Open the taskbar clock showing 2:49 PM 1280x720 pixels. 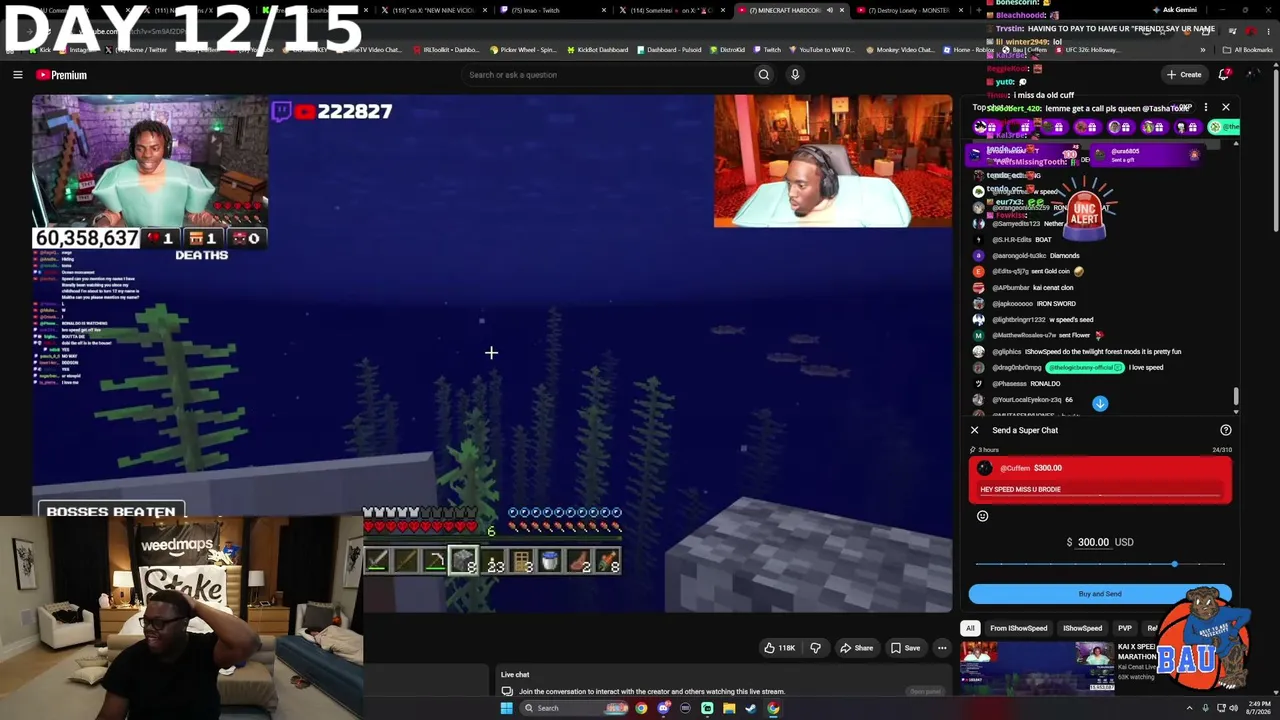click(x=1256, y=708)
